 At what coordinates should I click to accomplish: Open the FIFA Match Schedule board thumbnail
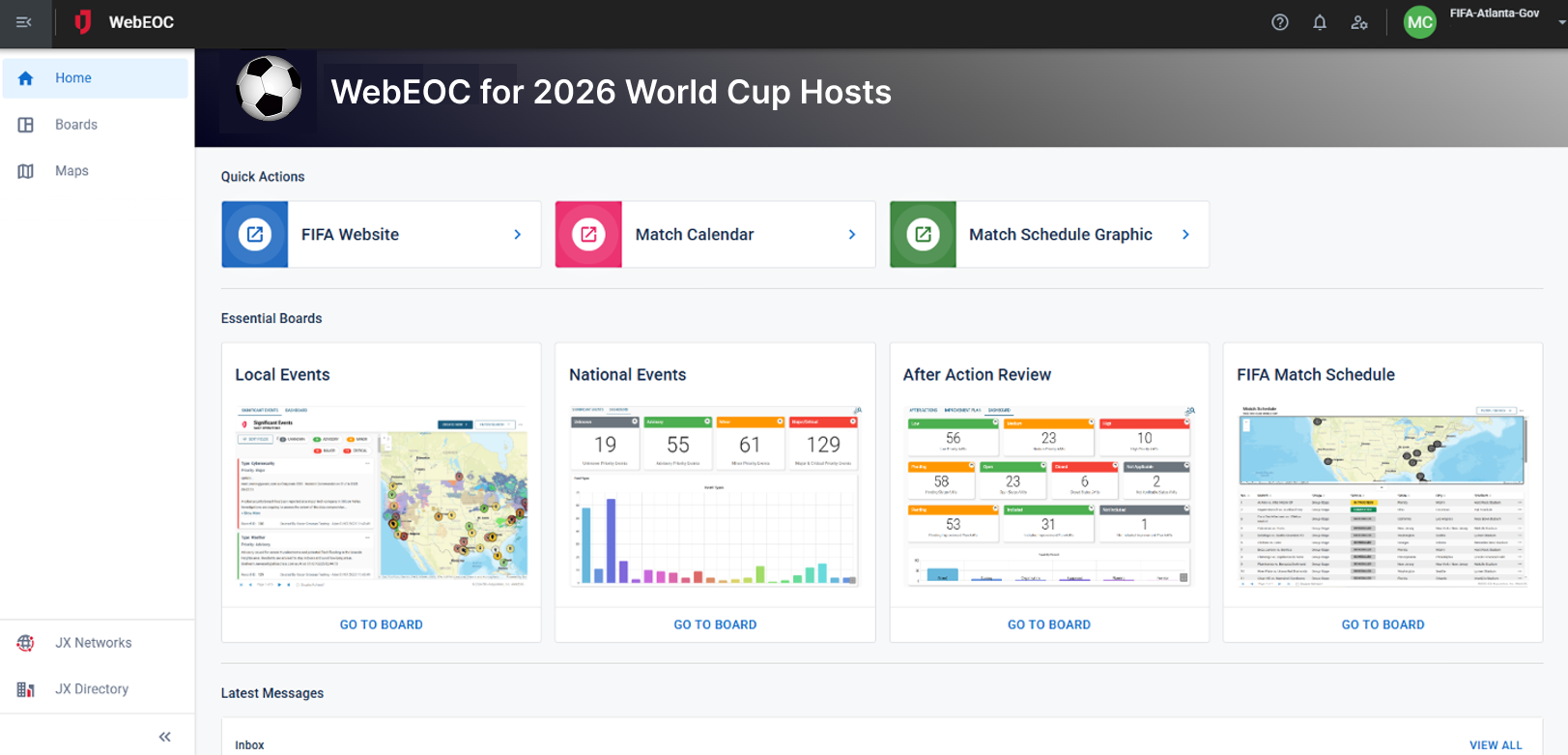click(1383, 497)
